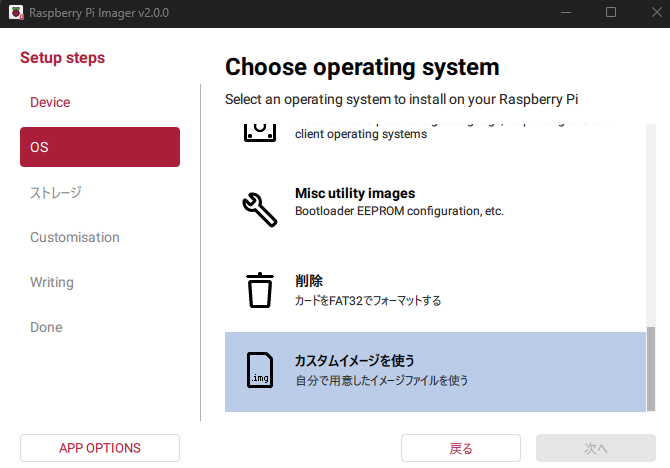
Task: Go to the Device setup step
Action: point(50,102)
